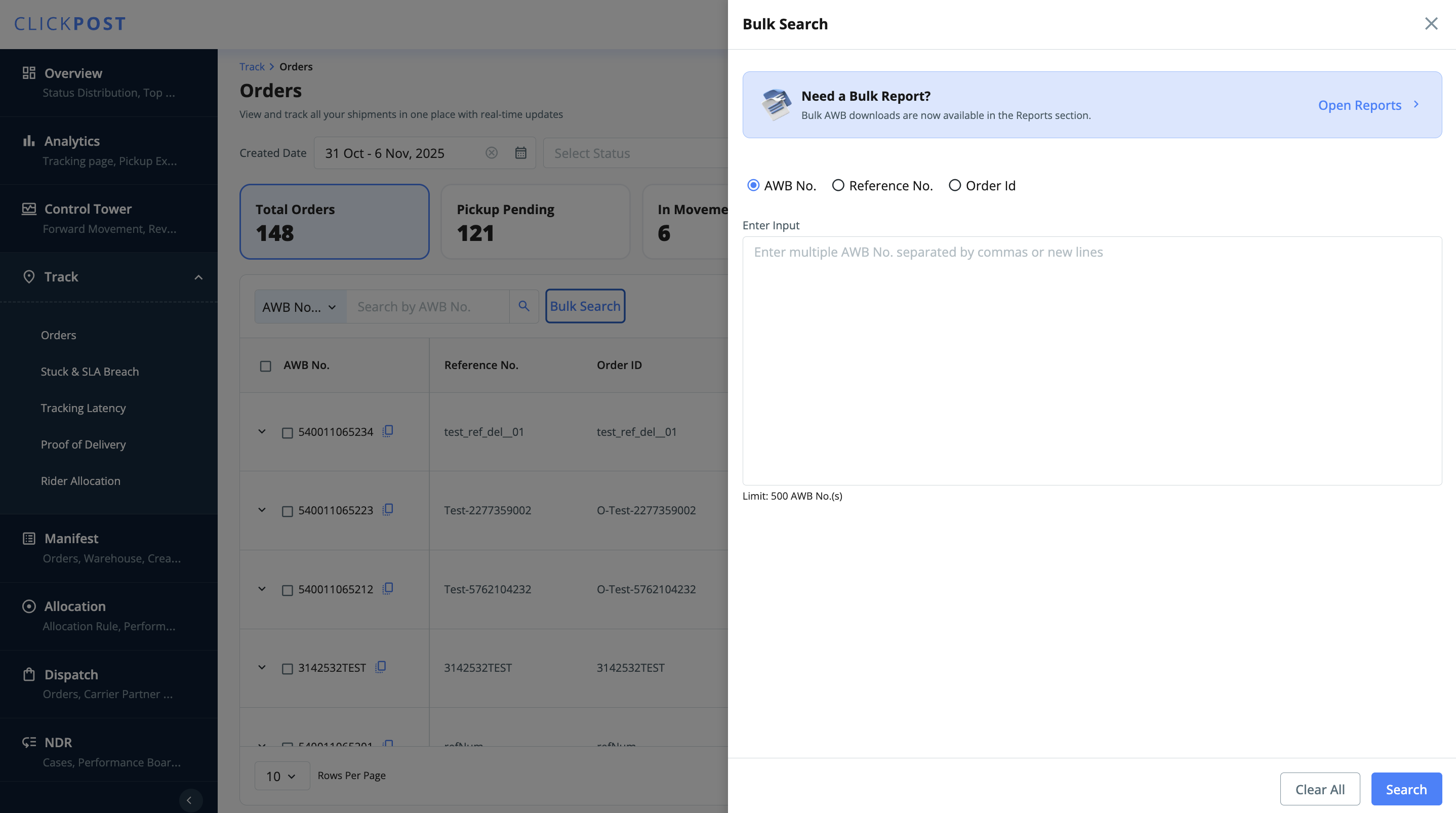
Task: Open the NDR sidebar section
Action: click(58, 742)
